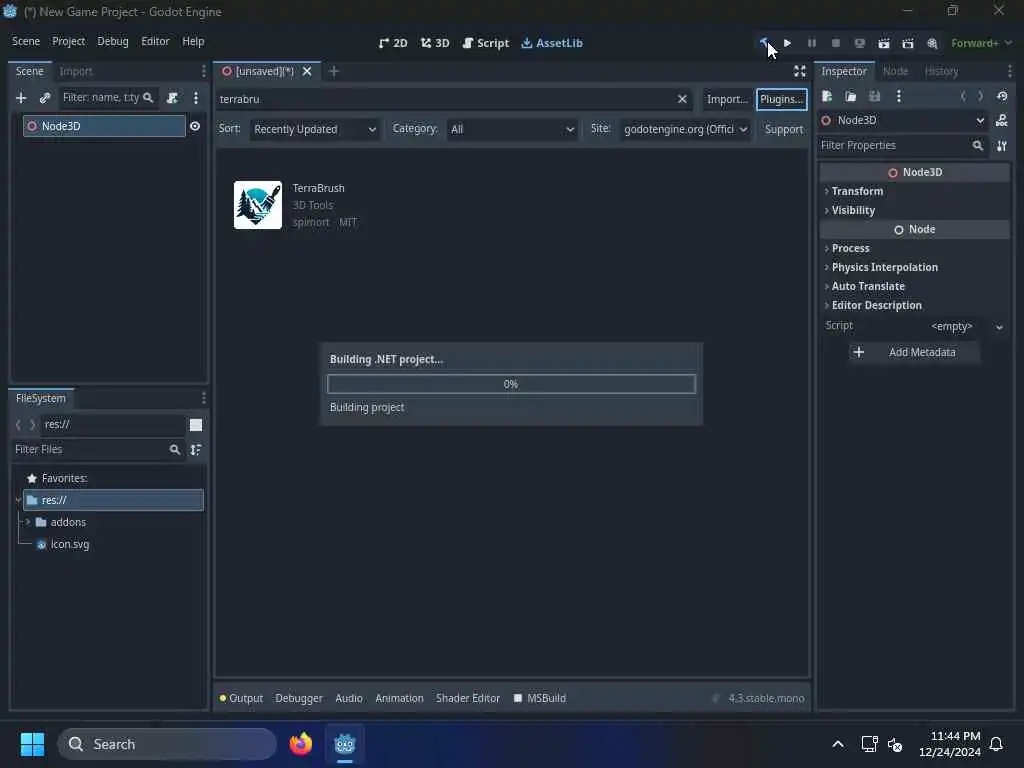
Task: Add a new child node
Action: pyautogui.click(x=21, y=98)
